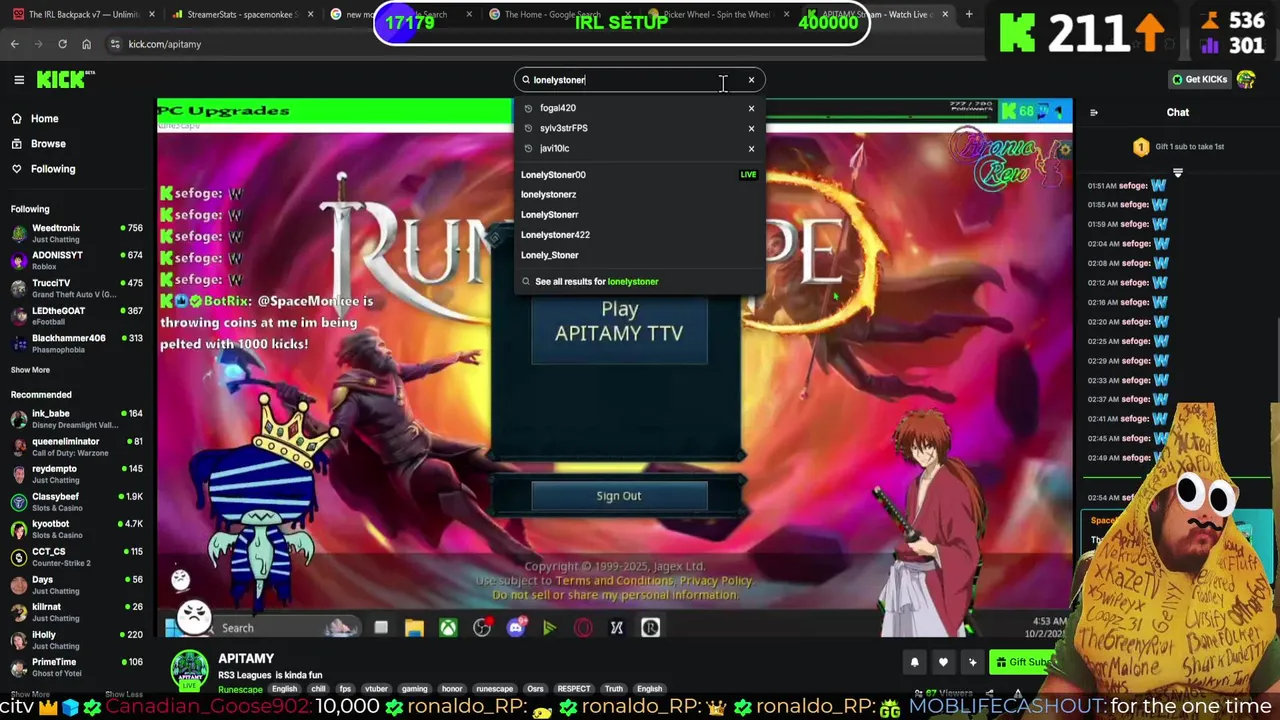Toggle stream notifications bell
Screen dimensions: 1280x720
914,662
